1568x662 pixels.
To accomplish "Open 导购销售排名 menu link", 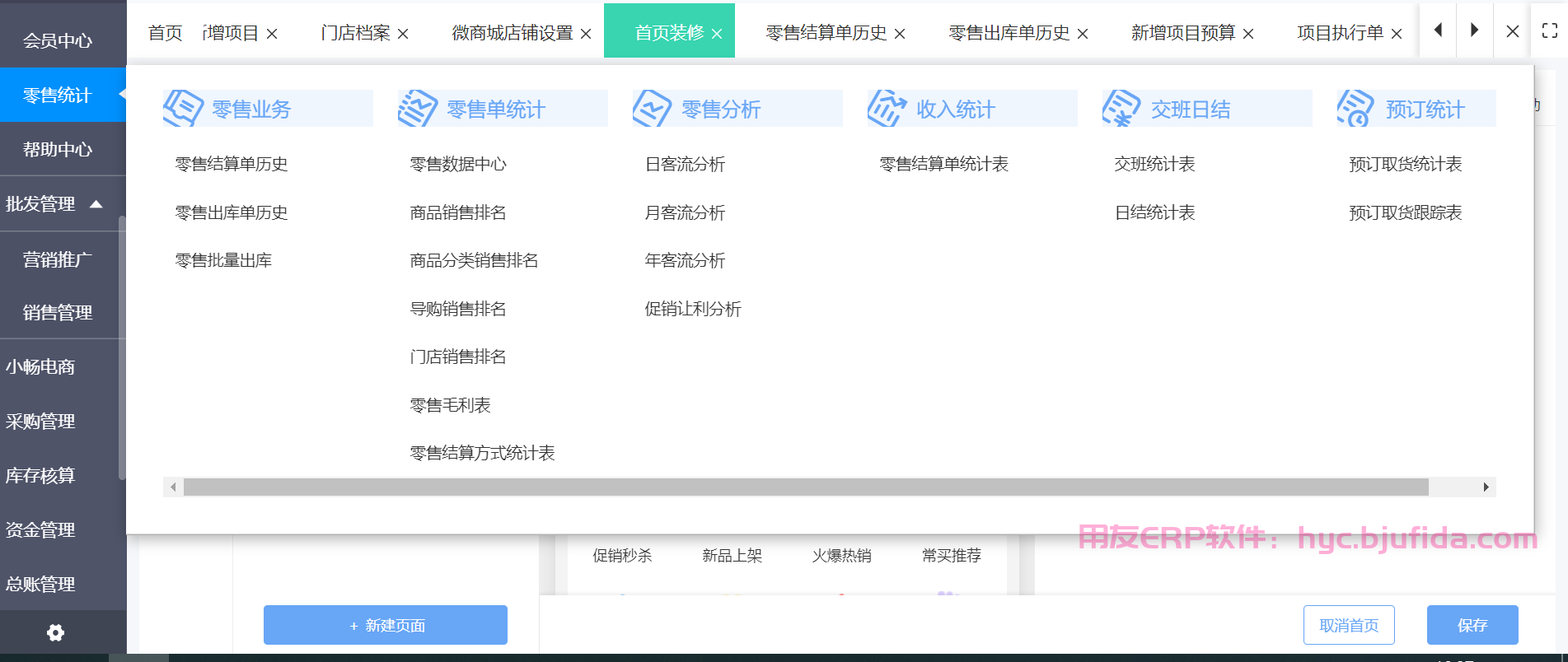I will pyautogui.click(x=458, y=309).
